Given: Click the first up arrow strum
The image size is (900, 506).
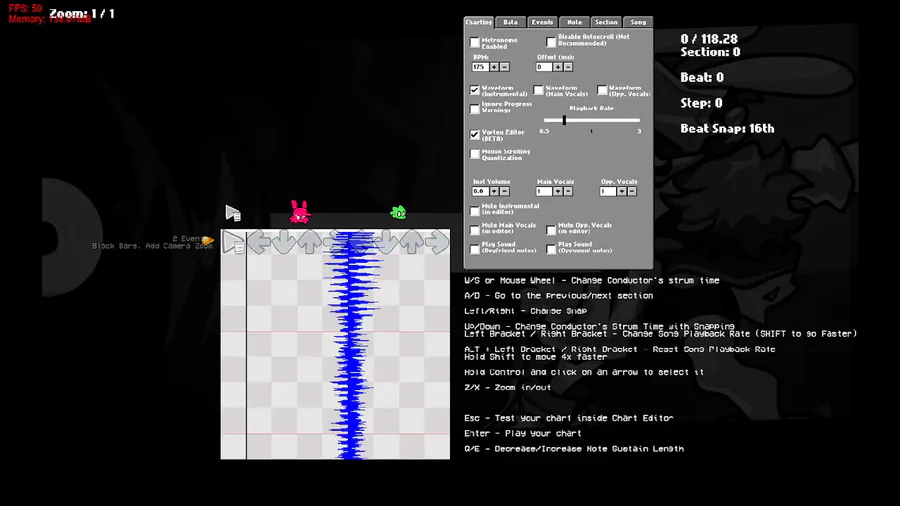Looking at the screenshot, I should click(309, 242).
